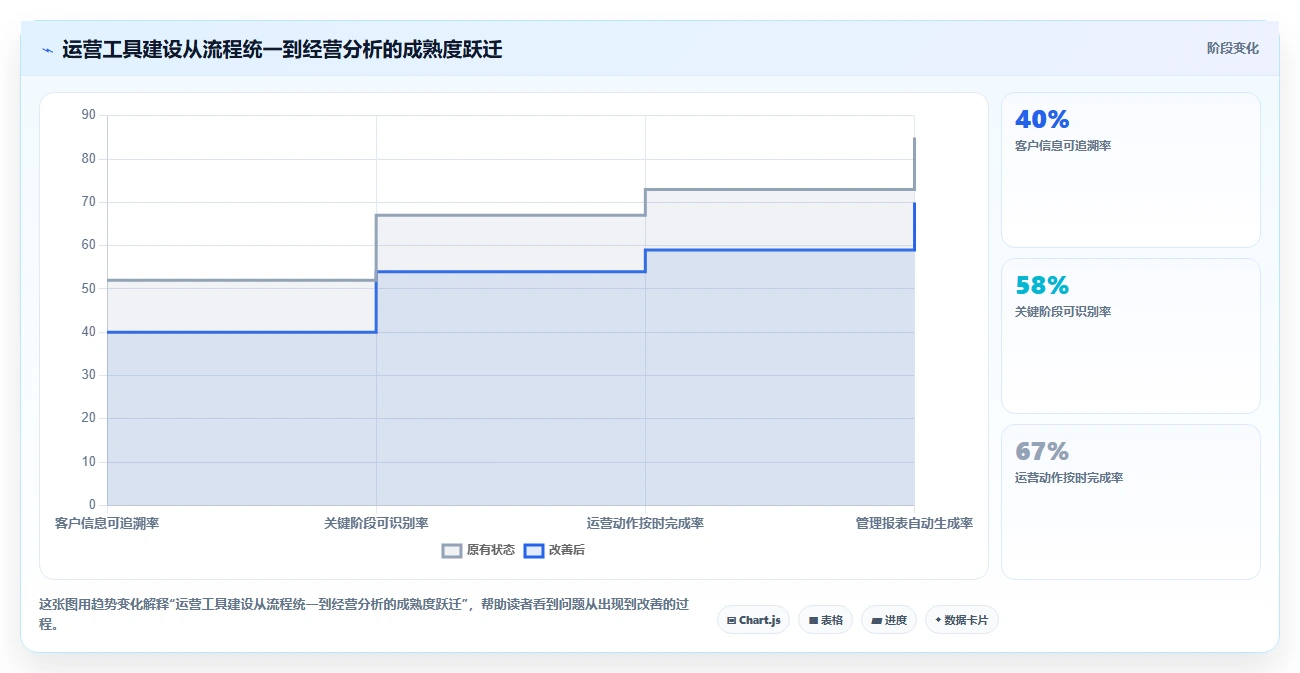Toggle the 原有状态 legend entry
Image resolution: width=1300 pixels, height=673 pixels.
click(478, 550)
